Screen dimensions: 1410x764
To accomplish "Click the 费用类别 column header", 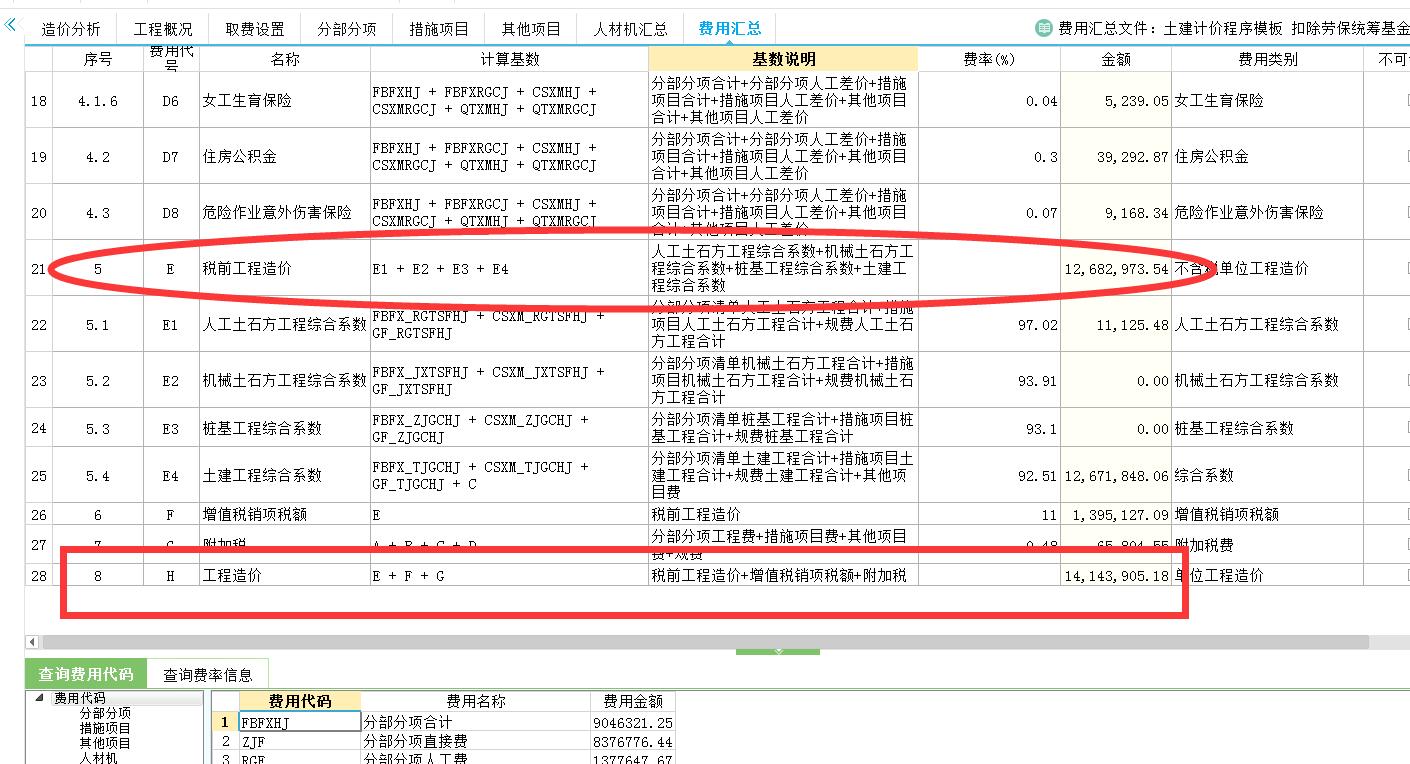I will [1267, 59].
